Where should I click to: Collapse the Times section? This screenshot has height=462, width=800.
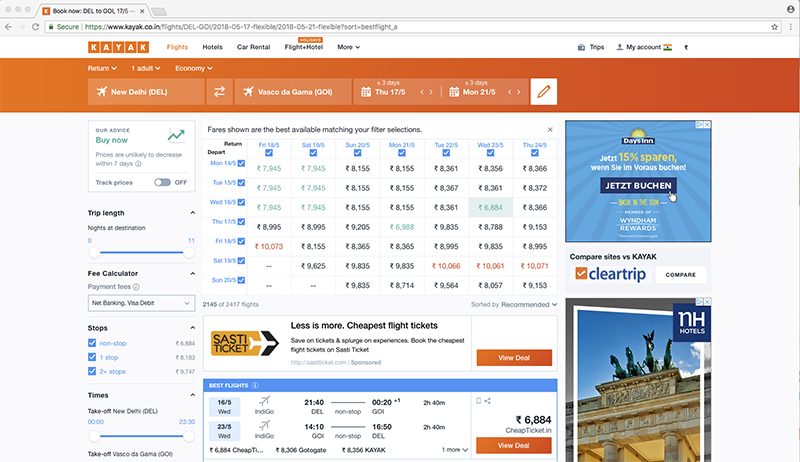(x=192, y=395)
